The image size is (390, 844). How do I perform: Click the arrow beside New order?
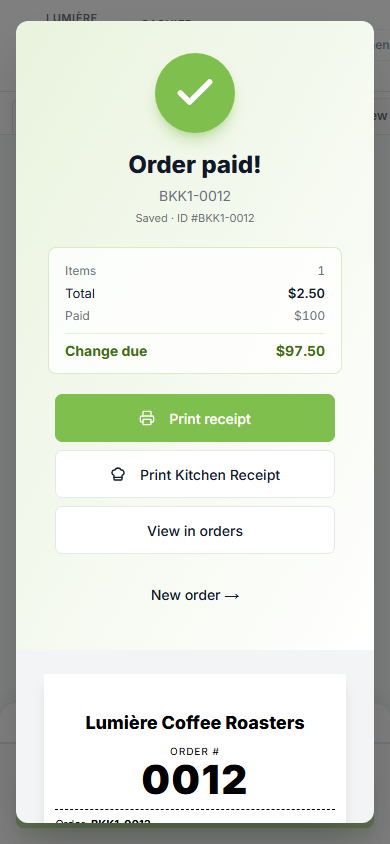232,596
